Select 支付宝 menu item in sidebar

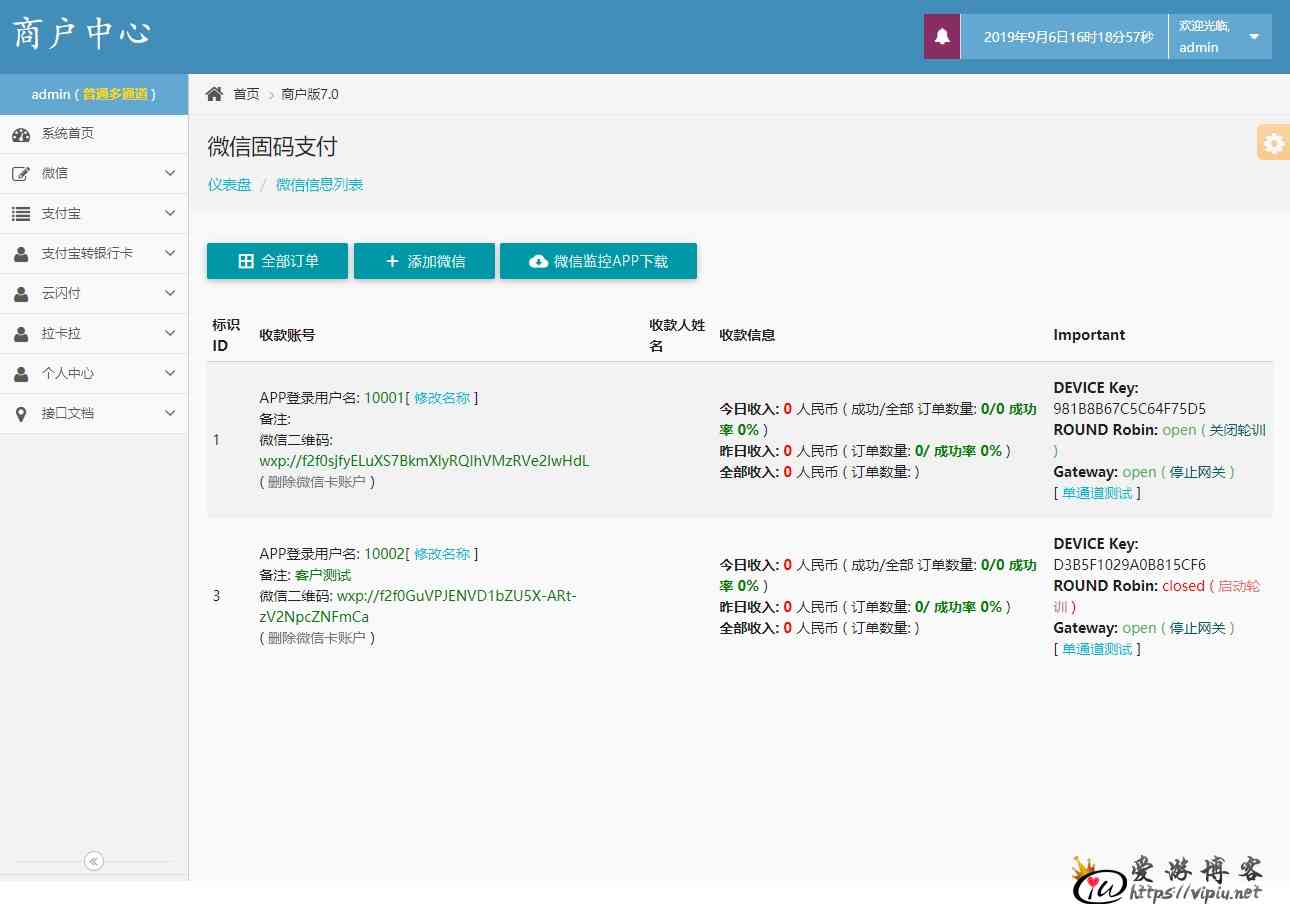point(94,214)
